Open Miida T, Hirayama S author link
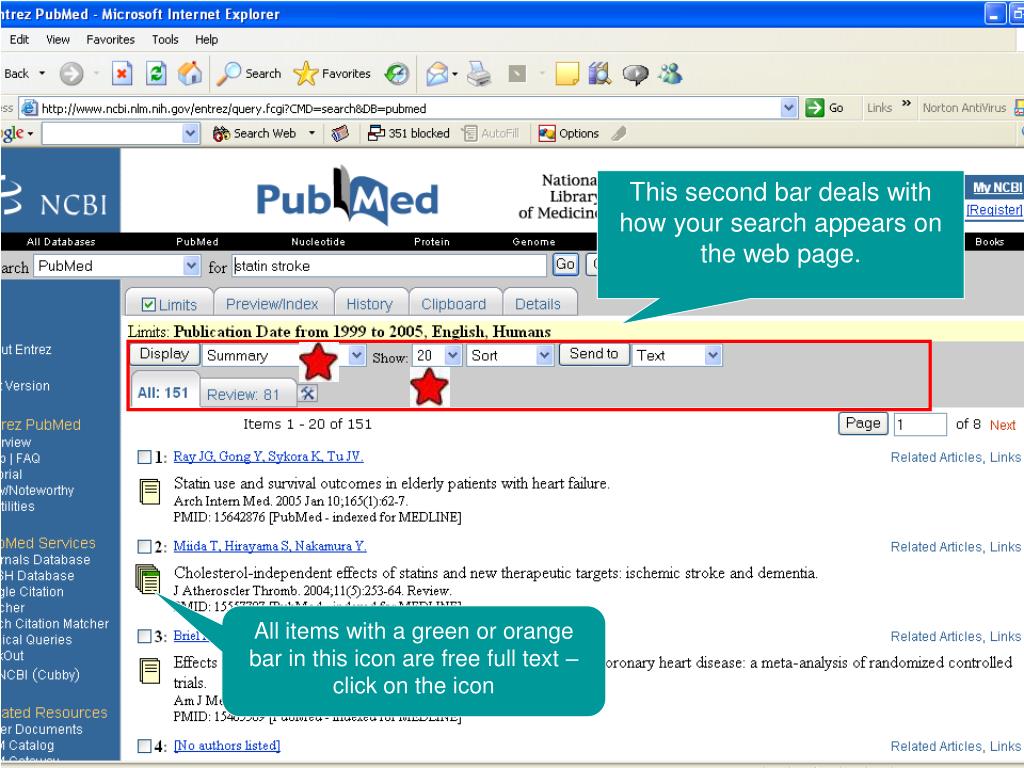Viewport: 1024px width, 768px height. coord(270,546)
